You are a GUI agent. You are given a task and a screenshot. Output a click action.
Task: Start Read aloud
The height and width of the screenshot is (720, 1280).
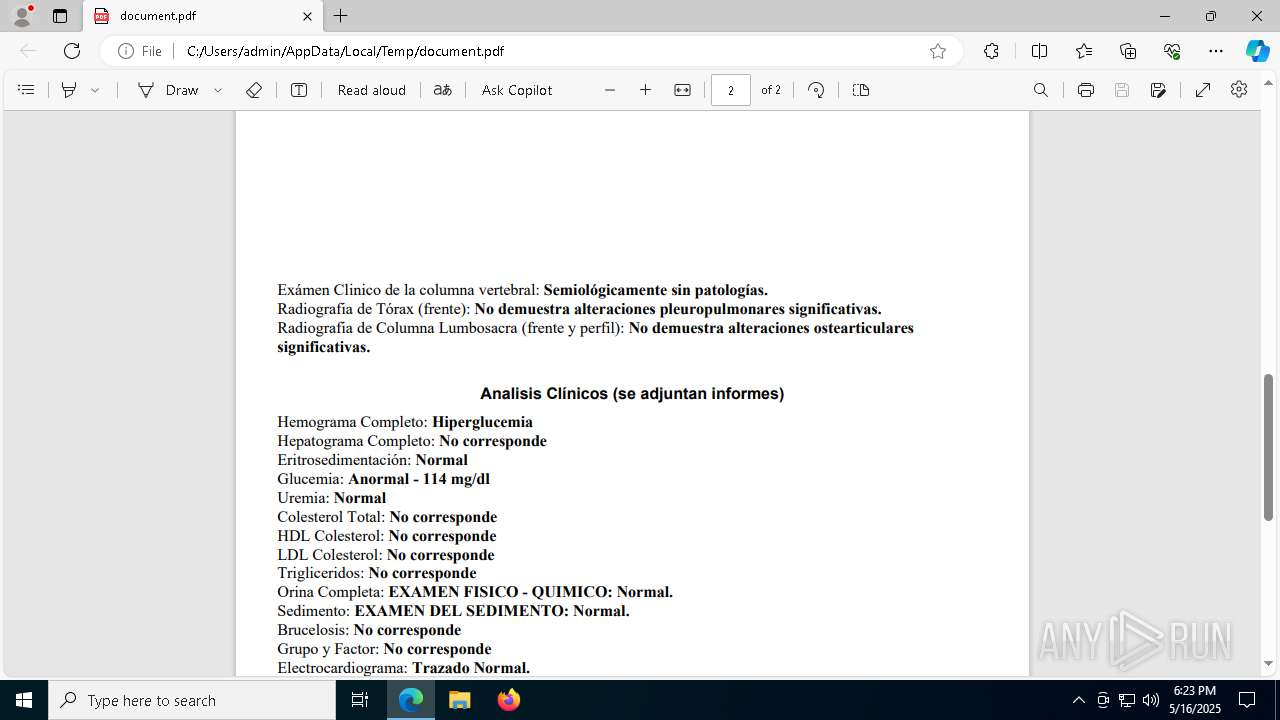(x=372, y=90)
